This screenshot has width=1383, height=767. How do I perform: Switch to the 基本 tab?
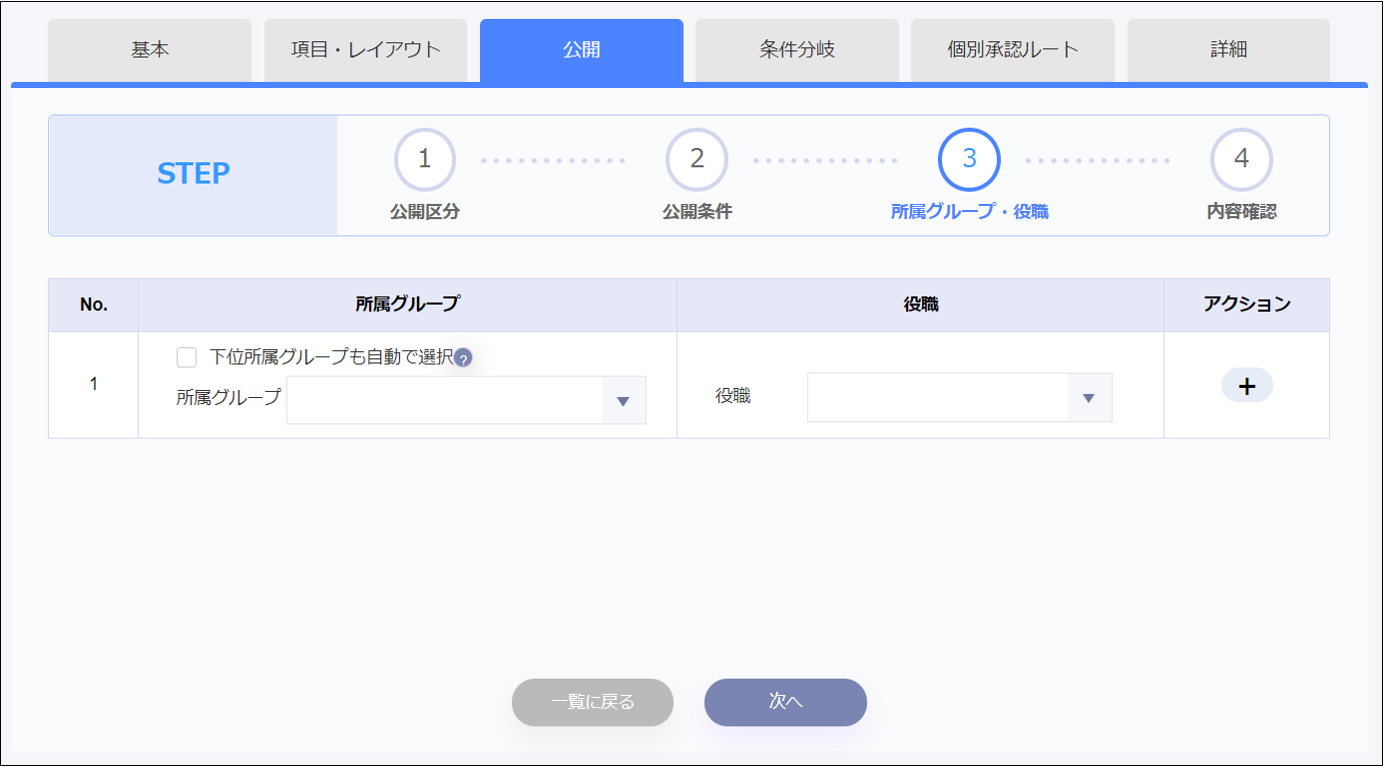150,50
